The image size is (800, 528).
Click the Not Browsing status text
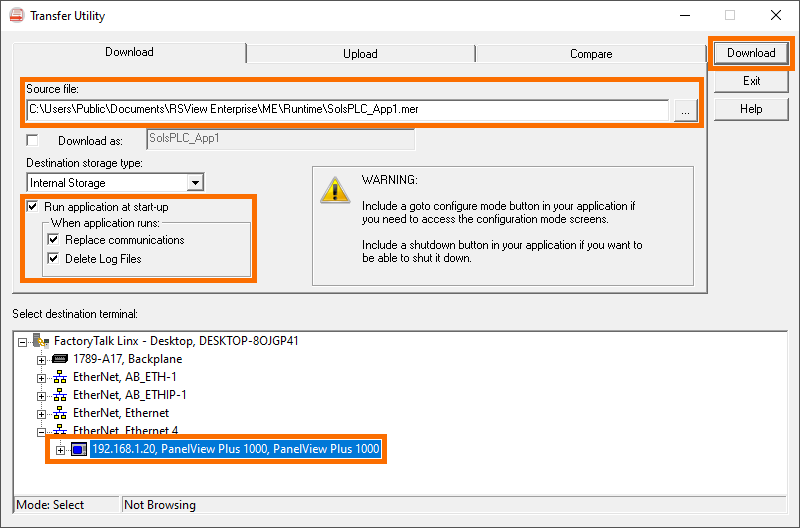pos(160,505)
